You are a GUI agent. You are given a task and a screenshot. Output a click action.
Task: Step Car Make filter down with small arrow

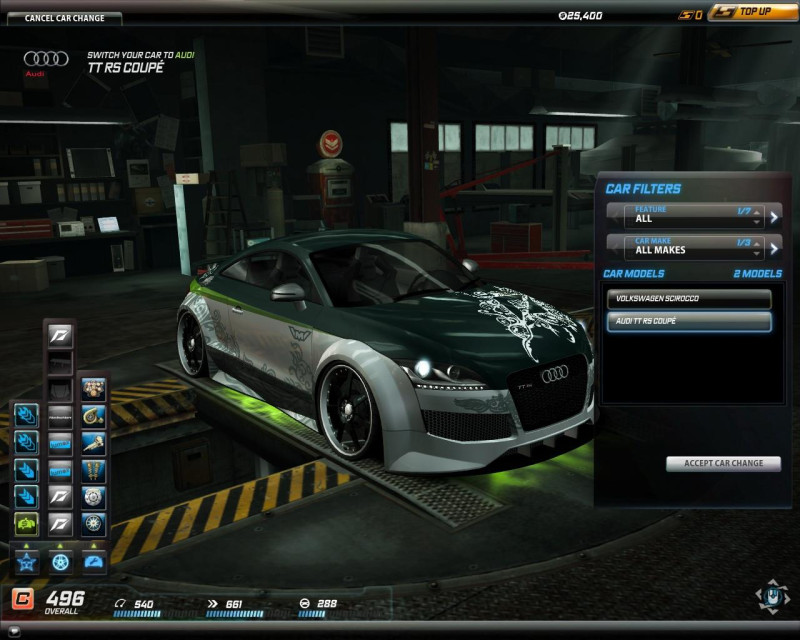click(757, 253)
